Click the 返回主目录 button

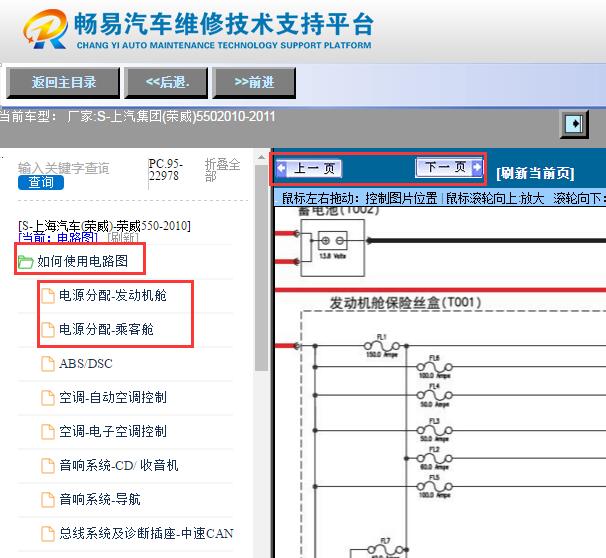pos(63,82)
